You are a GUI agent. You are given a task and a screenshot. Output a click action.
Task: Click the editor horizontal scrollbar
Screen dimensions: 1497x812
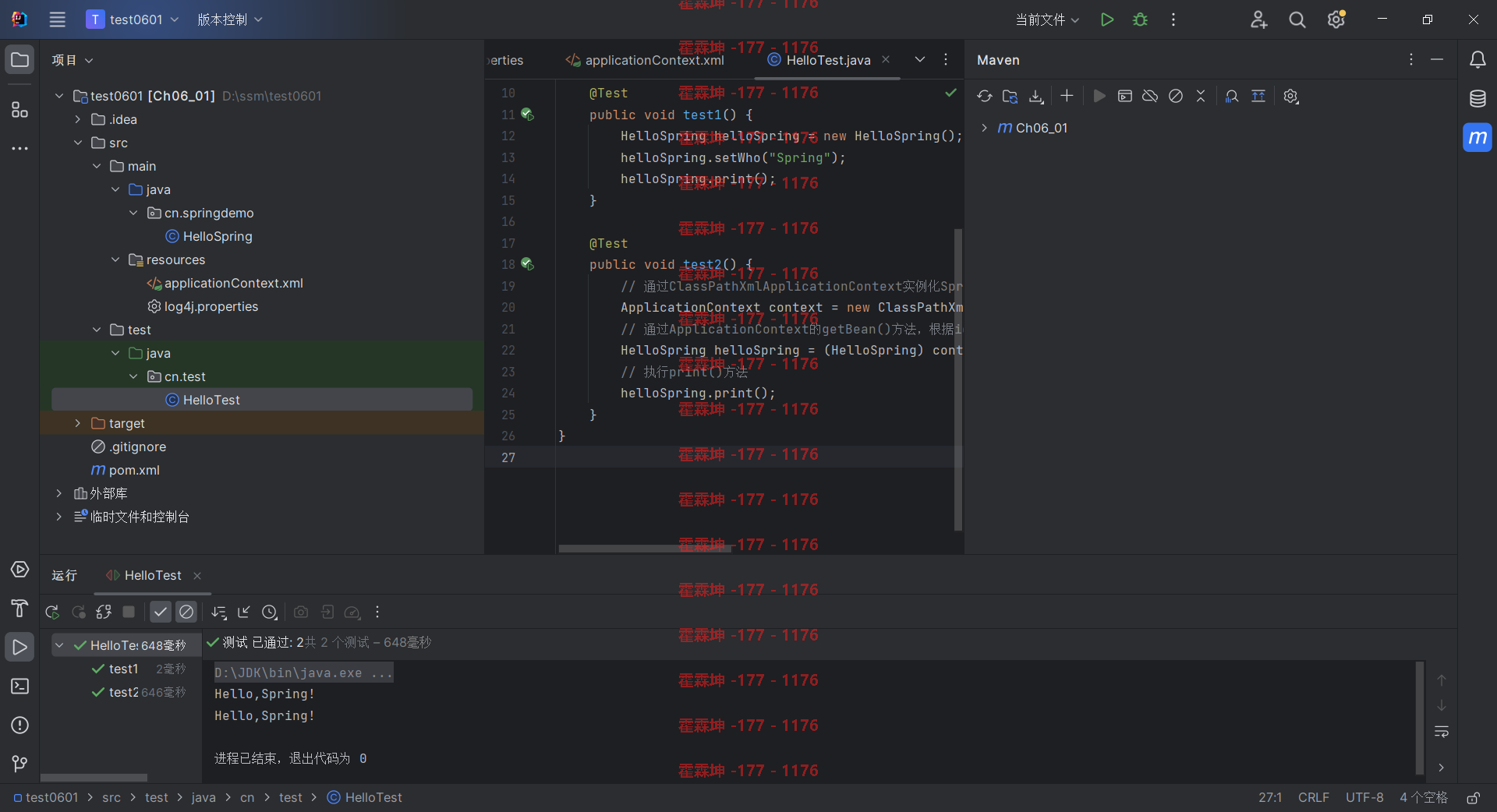645,549
